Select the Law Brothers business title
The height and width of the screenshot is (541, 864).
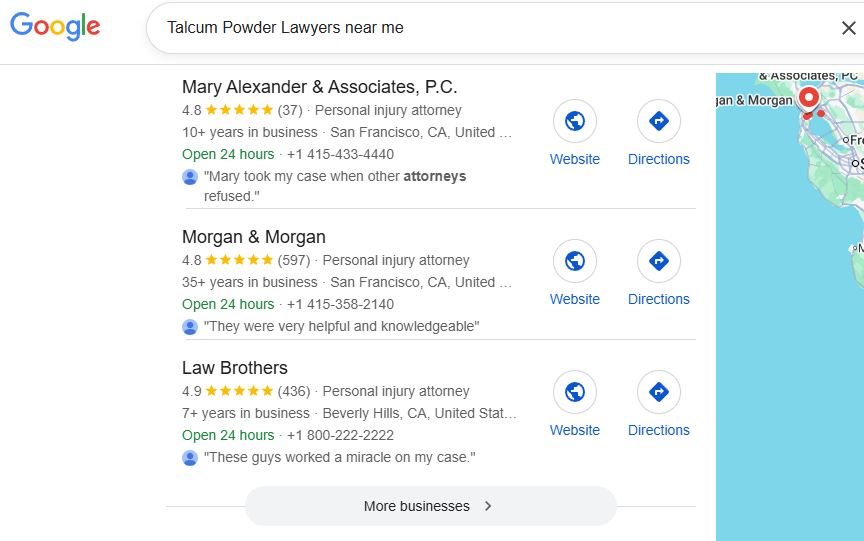(235, 368)
